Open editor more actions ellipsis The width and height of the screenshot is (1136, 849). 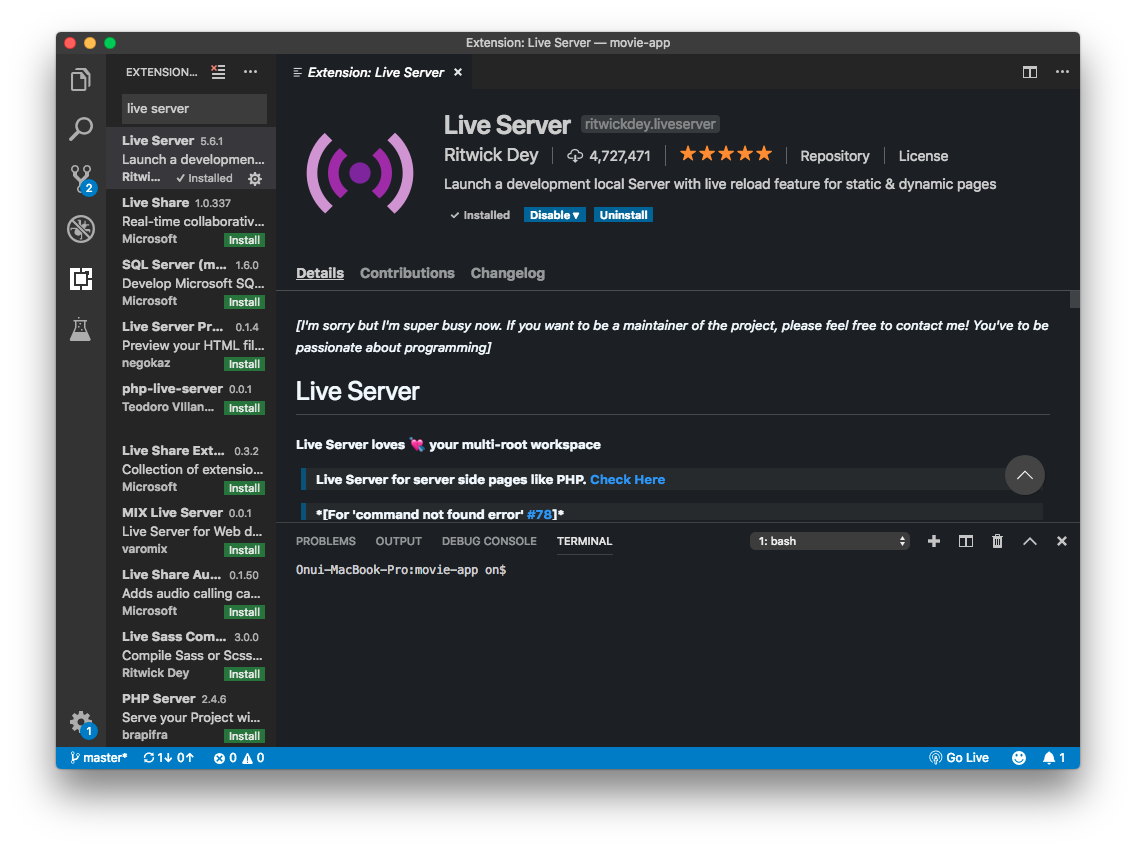pyautogui.click(x=1062, y=72)
